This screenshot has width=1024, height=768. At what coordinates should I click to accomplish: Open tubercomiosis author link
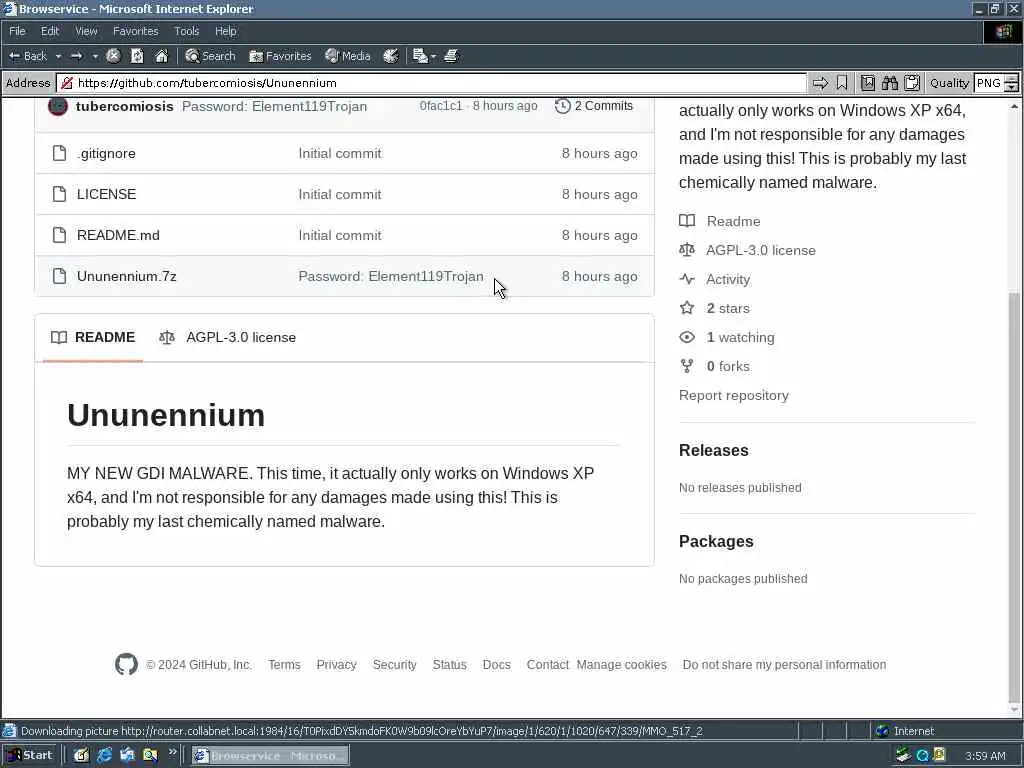125,106
